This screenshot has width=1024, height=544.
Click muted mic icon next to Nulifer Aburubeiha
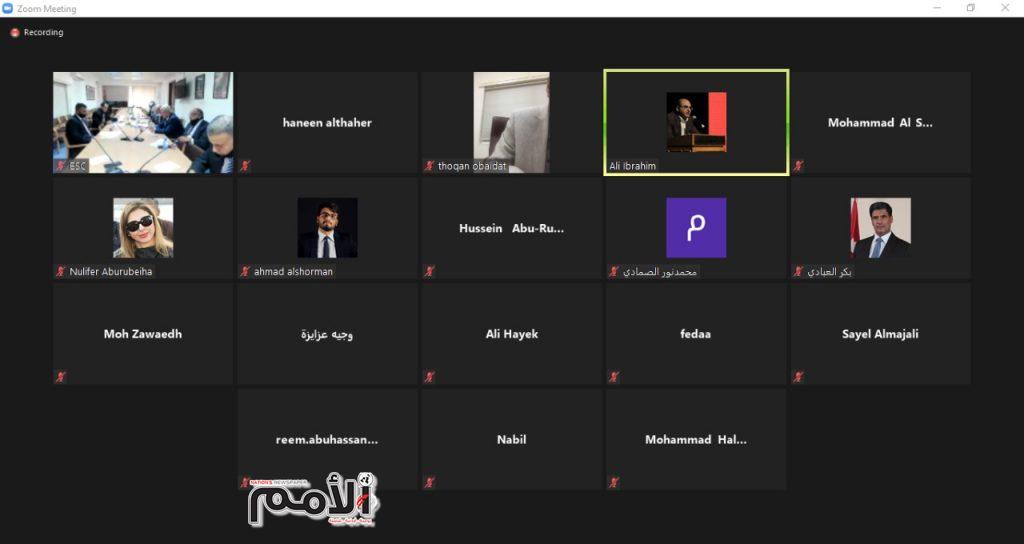point(61,271)
